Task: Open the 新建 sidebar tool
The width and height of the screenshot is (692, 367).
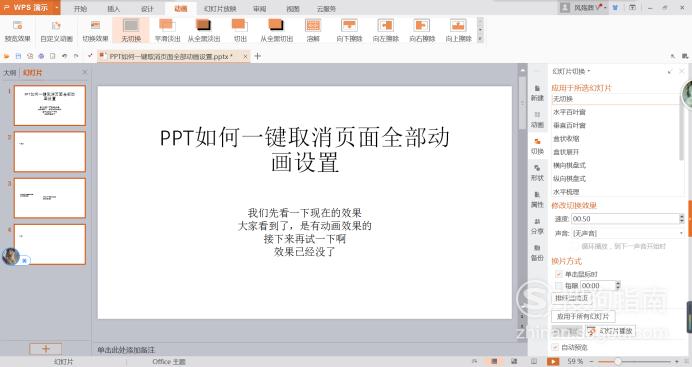Action: coord(537,94)
